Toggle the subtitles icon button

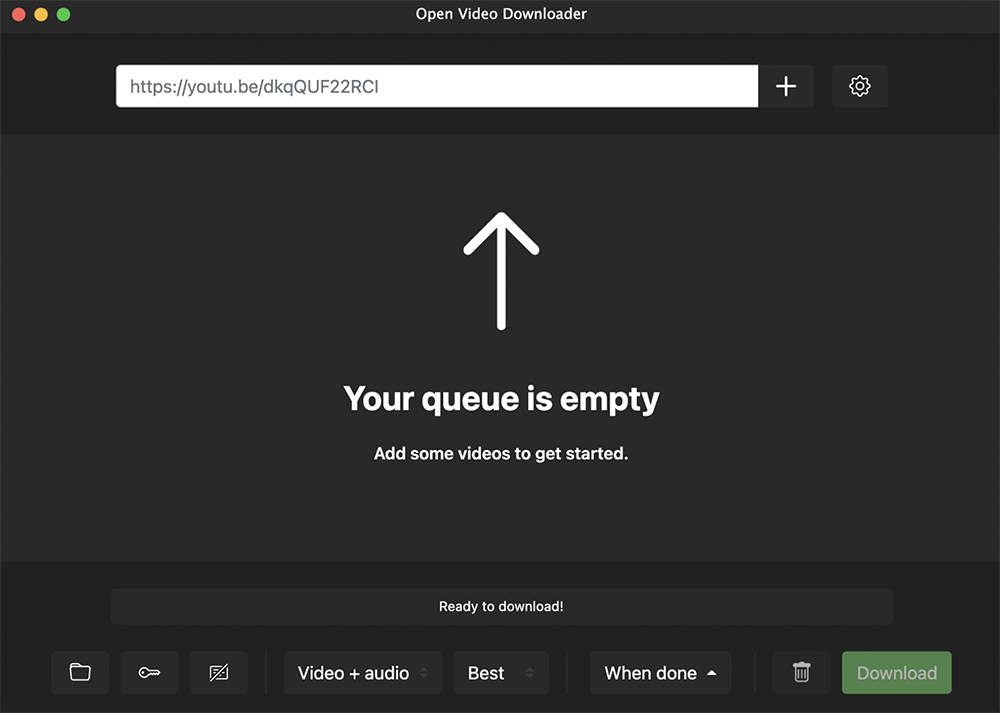(219, 672)
